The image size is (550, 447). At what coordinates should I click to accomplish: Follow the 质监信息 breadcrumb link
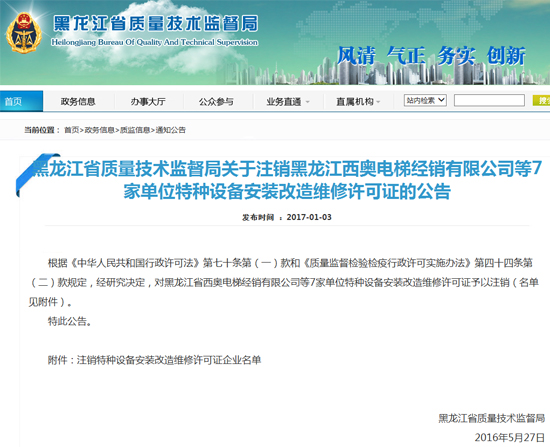pyautogui.click(x=135, y=130)
